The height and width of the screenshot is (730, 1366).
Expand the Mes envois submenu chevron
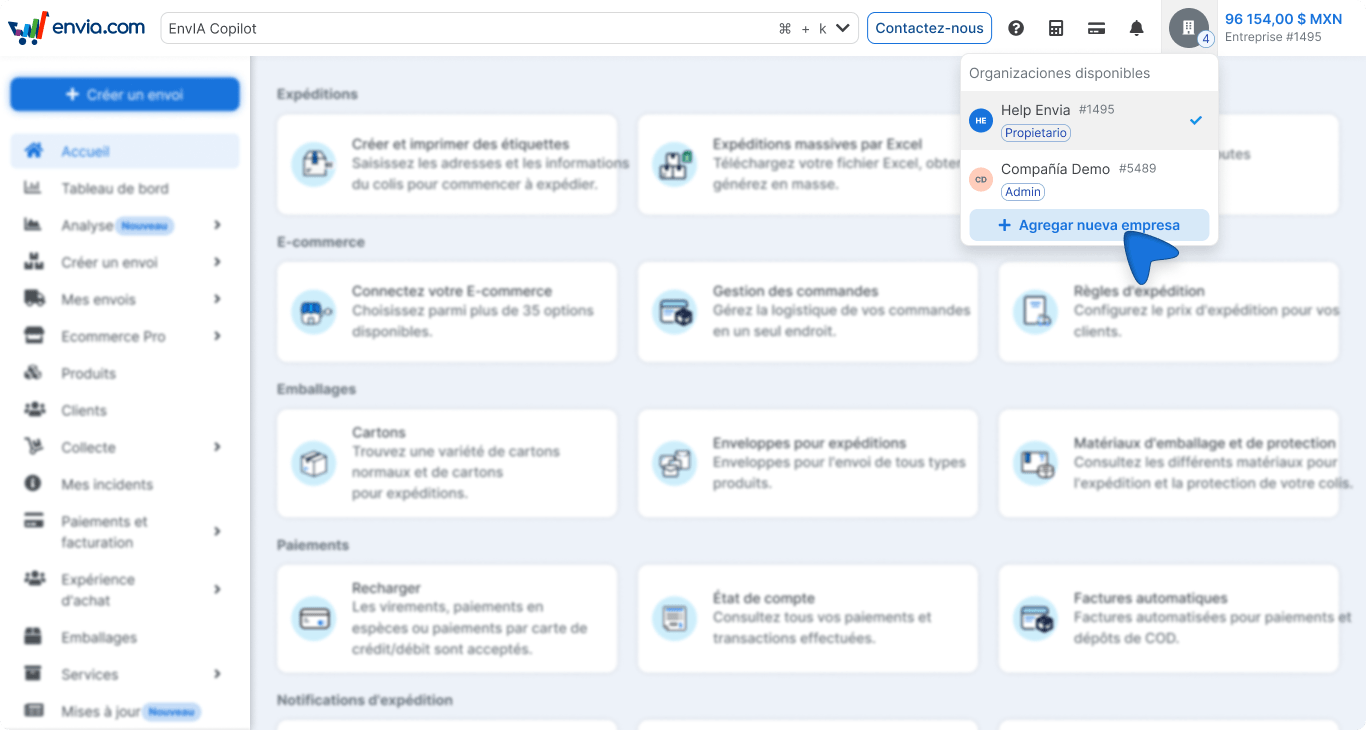click(217, 300)
